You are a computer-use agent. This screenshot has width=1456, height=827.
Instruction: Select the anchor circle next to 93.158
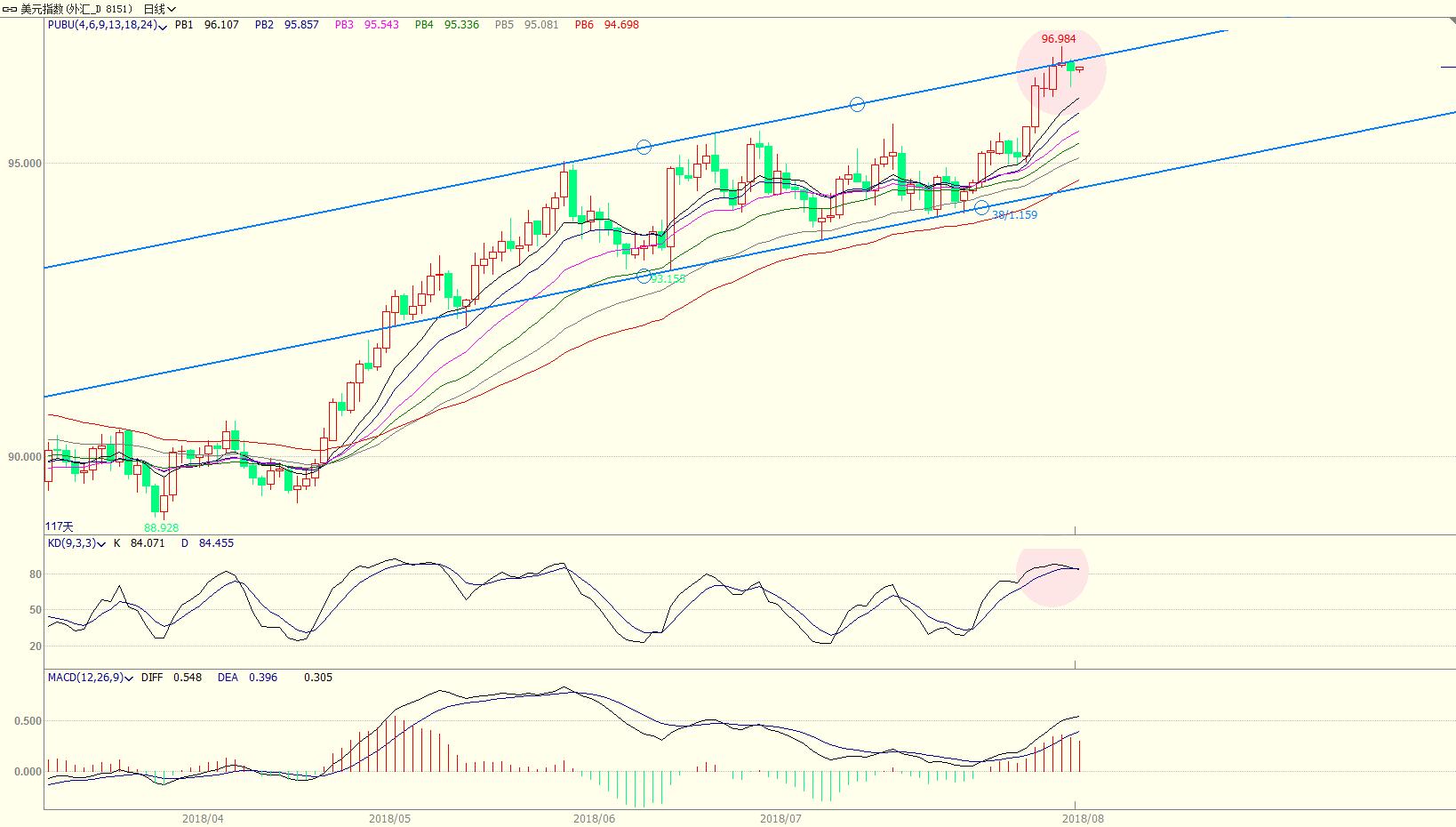644,277
